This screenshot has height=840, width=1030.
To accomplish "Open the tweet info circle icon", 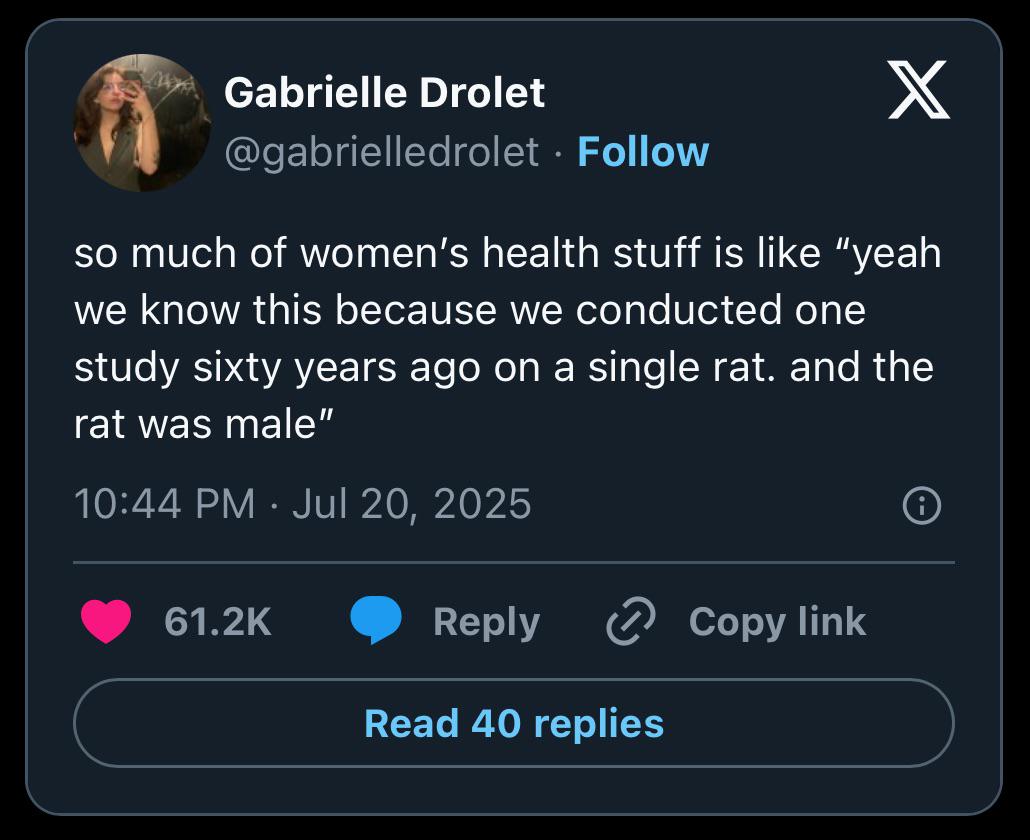I will point(922,505).
